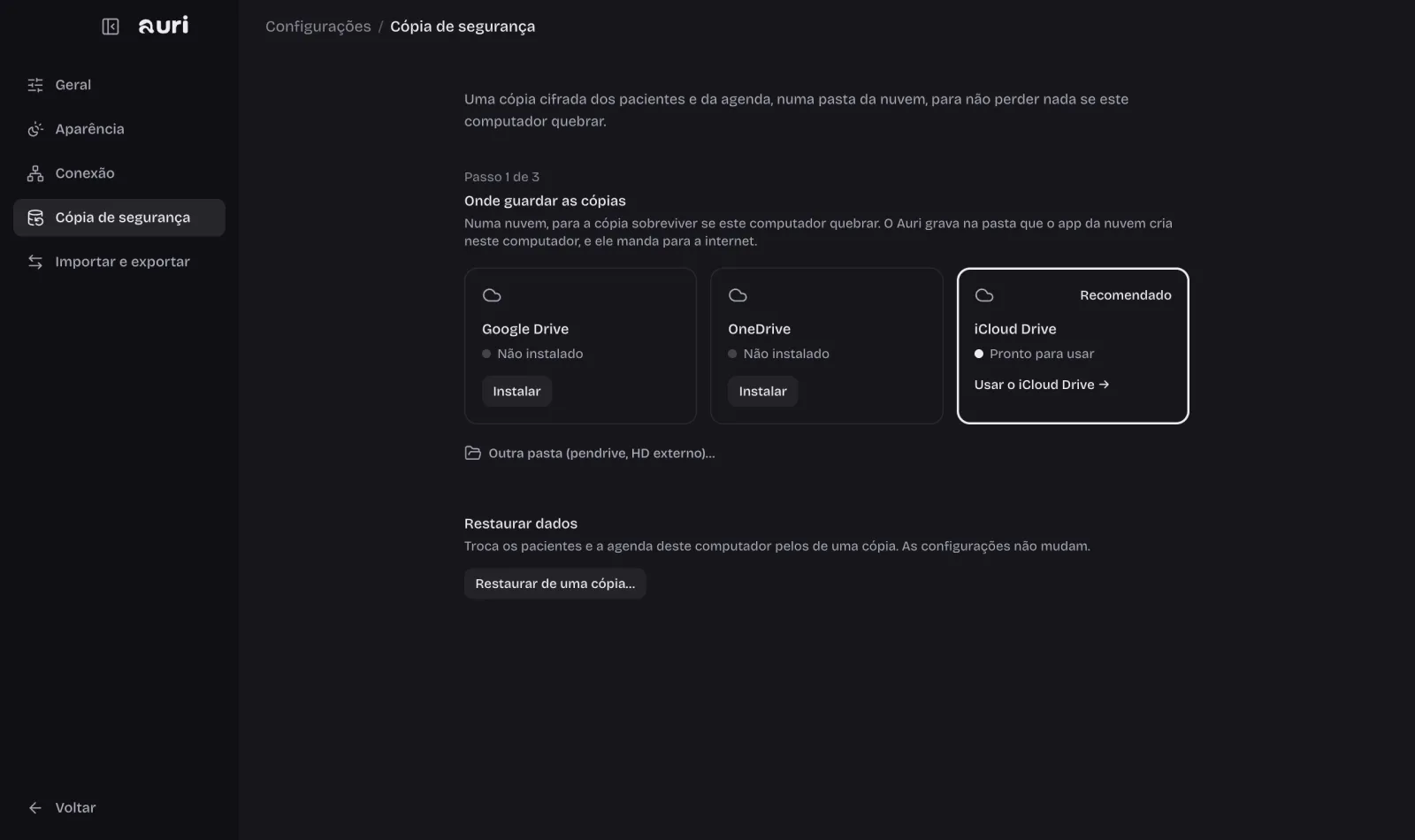Open the Geral settings section
The width and height of the screenshot is (1415, 840).
click(x=119, y=85)
